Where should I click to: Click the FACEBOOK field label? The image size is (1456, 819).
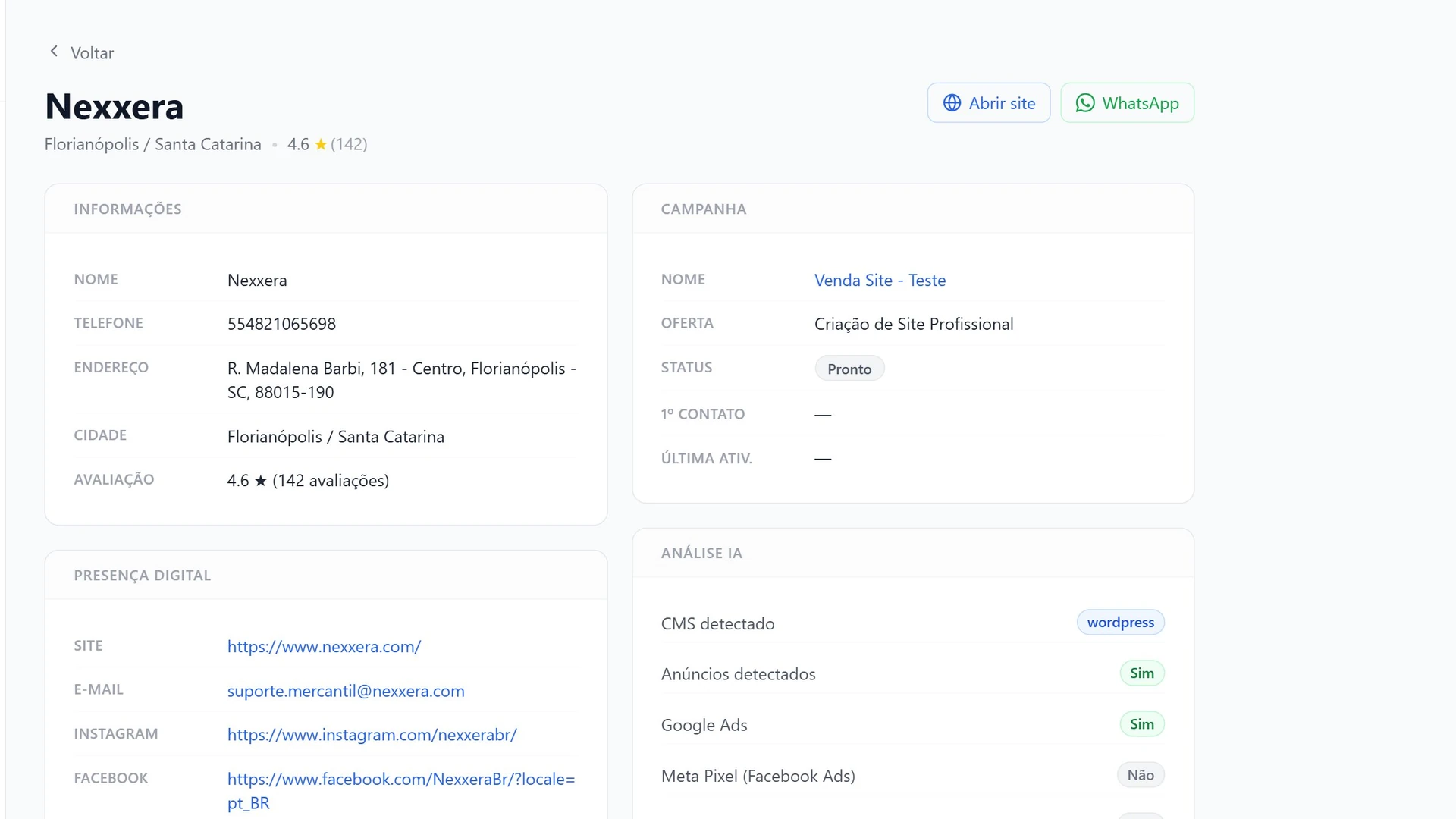111,778
